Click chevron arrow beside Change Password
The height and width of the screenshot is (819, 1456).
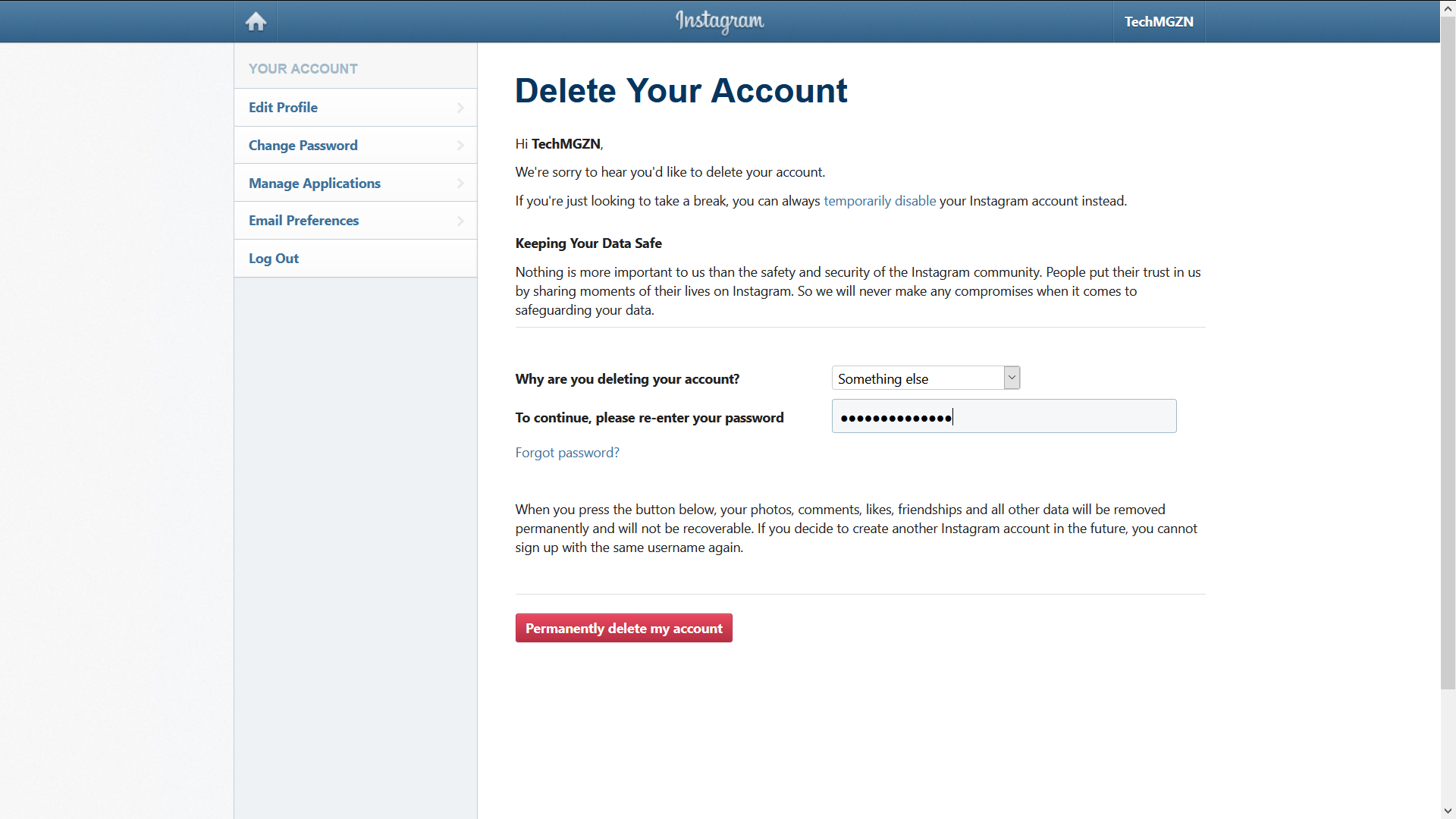pos(460,145)
